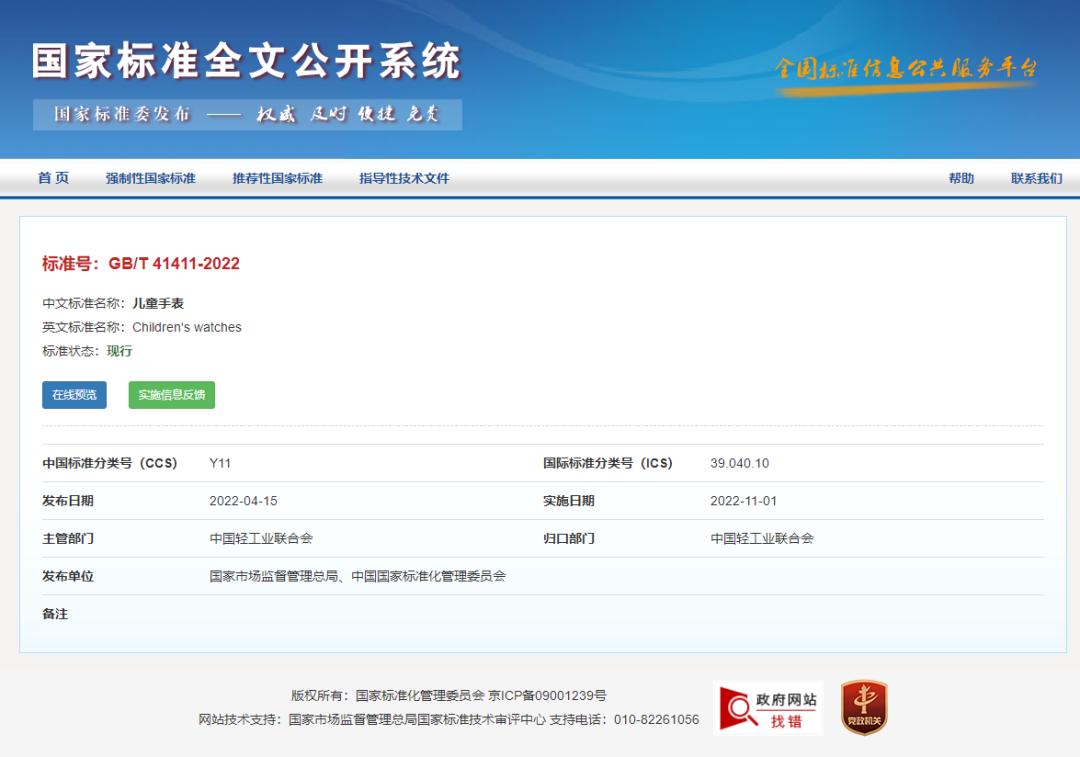
Task: Click the 国家标准委发布 slogan strip
Action: 247,114
